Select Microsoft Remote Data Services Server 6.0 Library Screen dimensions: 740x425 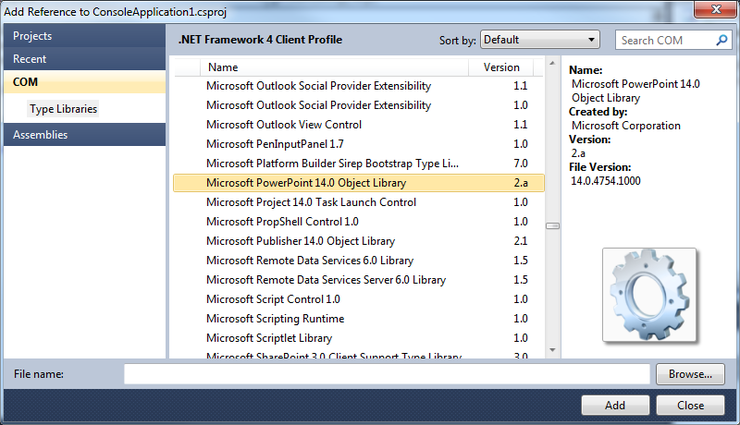point(359,280)
